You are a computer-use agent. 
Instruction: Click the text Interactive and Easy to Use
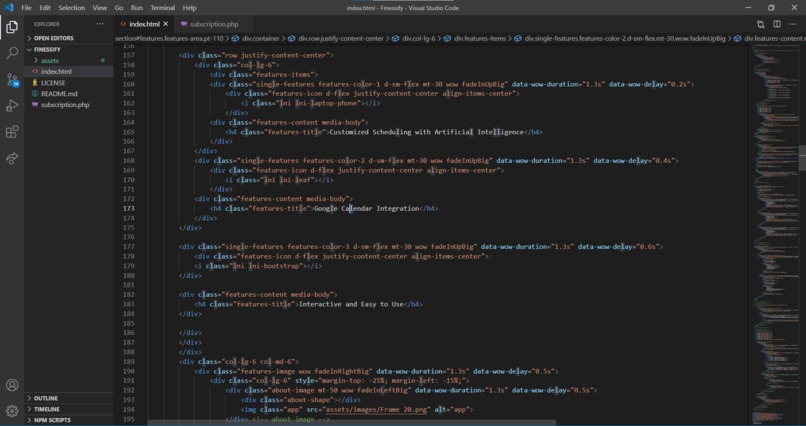351,304
